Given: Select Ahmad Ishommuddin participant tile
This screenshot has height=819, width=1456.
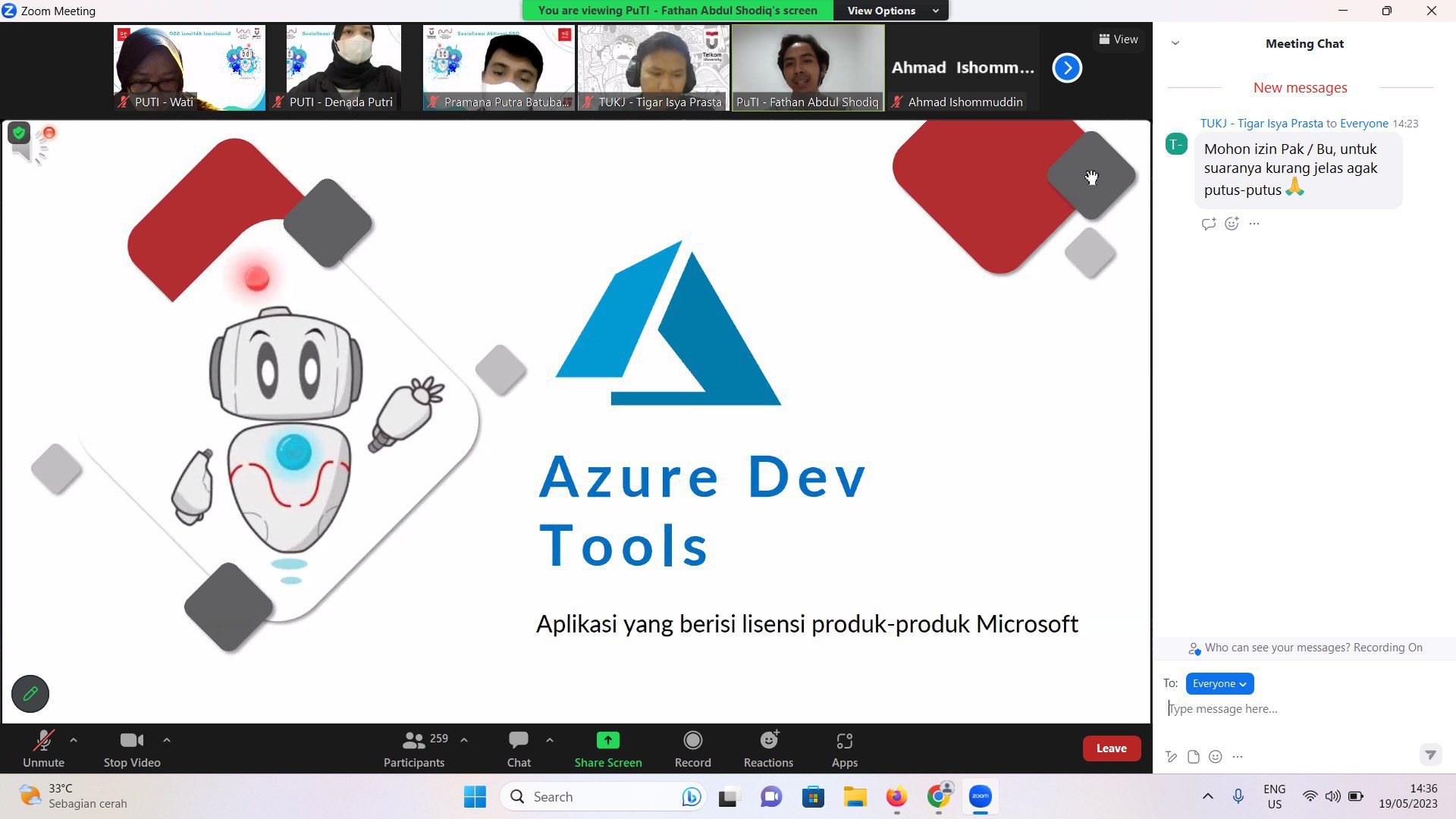Looking at the screenshot, I should click(962, 68).
